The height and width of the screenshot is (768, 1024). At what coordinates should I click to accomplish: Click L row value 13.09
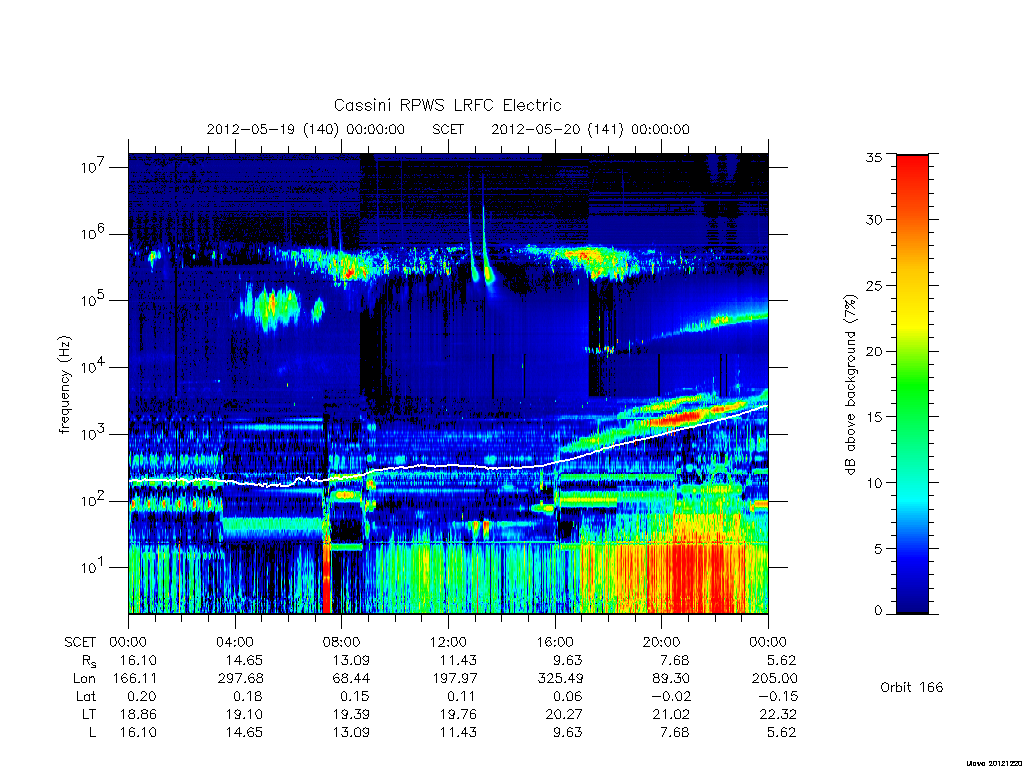tap(351, 732)
